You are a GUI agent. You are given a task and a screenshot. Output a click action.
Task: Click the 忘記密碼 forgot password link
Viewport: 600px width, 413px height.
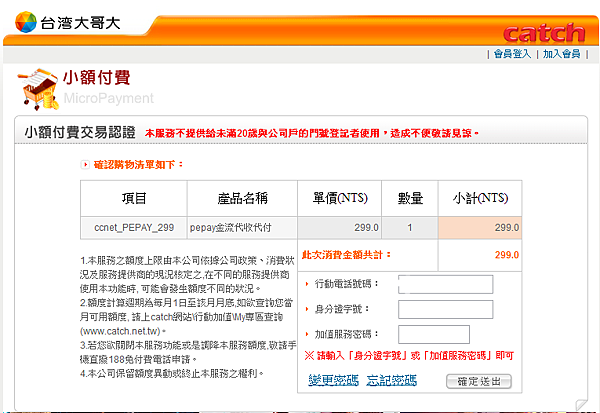(x=391, y=380)
